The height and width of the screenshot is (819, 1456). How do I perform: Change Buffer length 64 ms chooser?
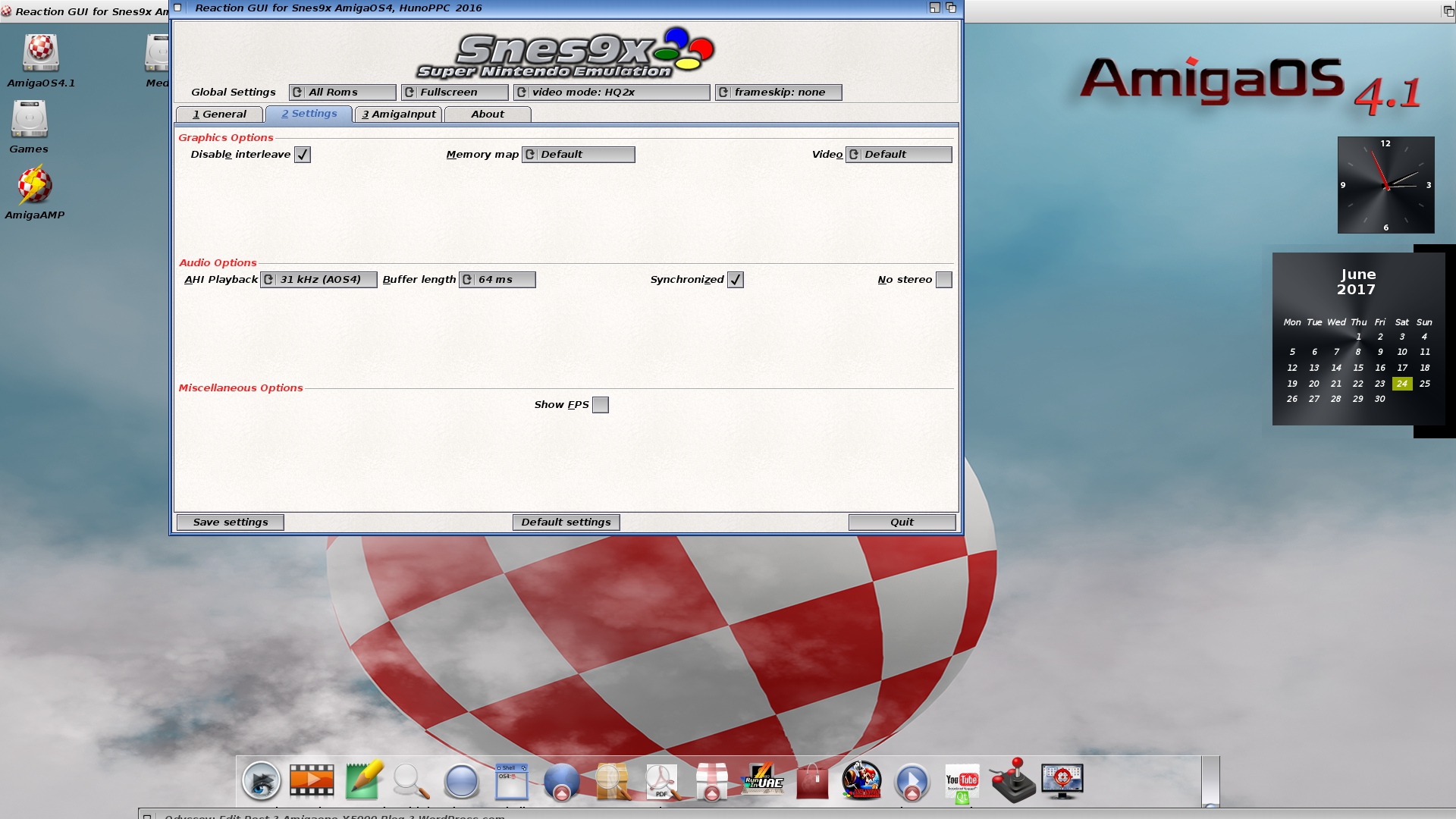coord(497,280)
